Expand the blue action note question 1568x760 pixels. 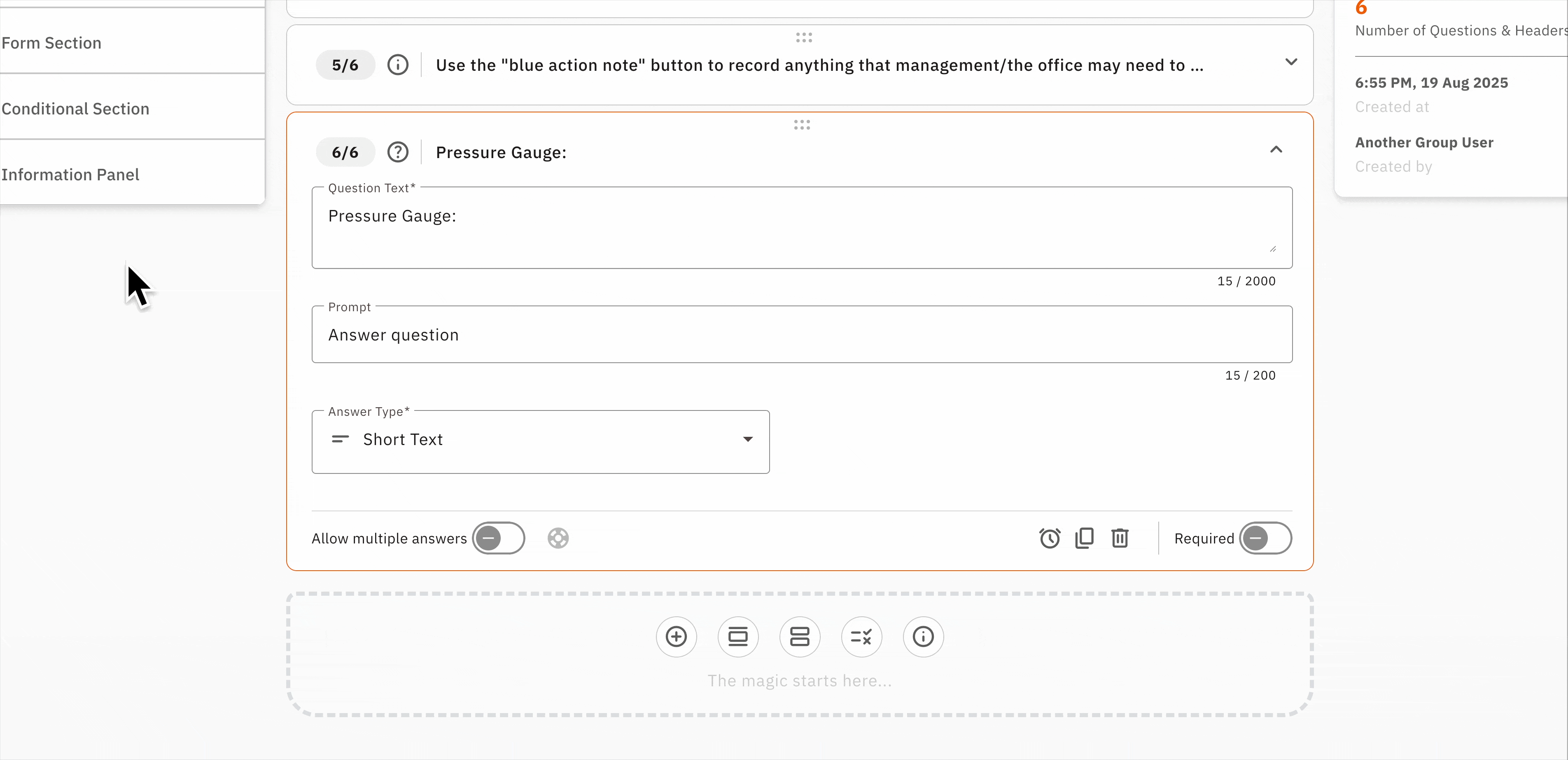1290,62
